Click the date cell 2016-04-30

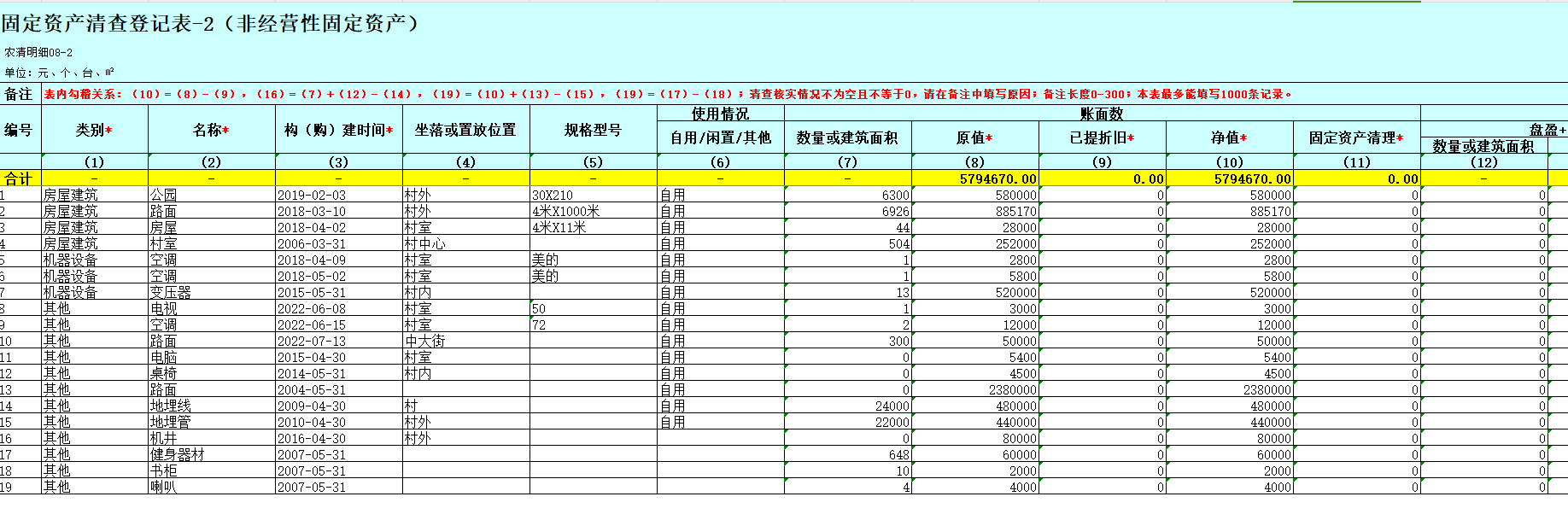338,438
